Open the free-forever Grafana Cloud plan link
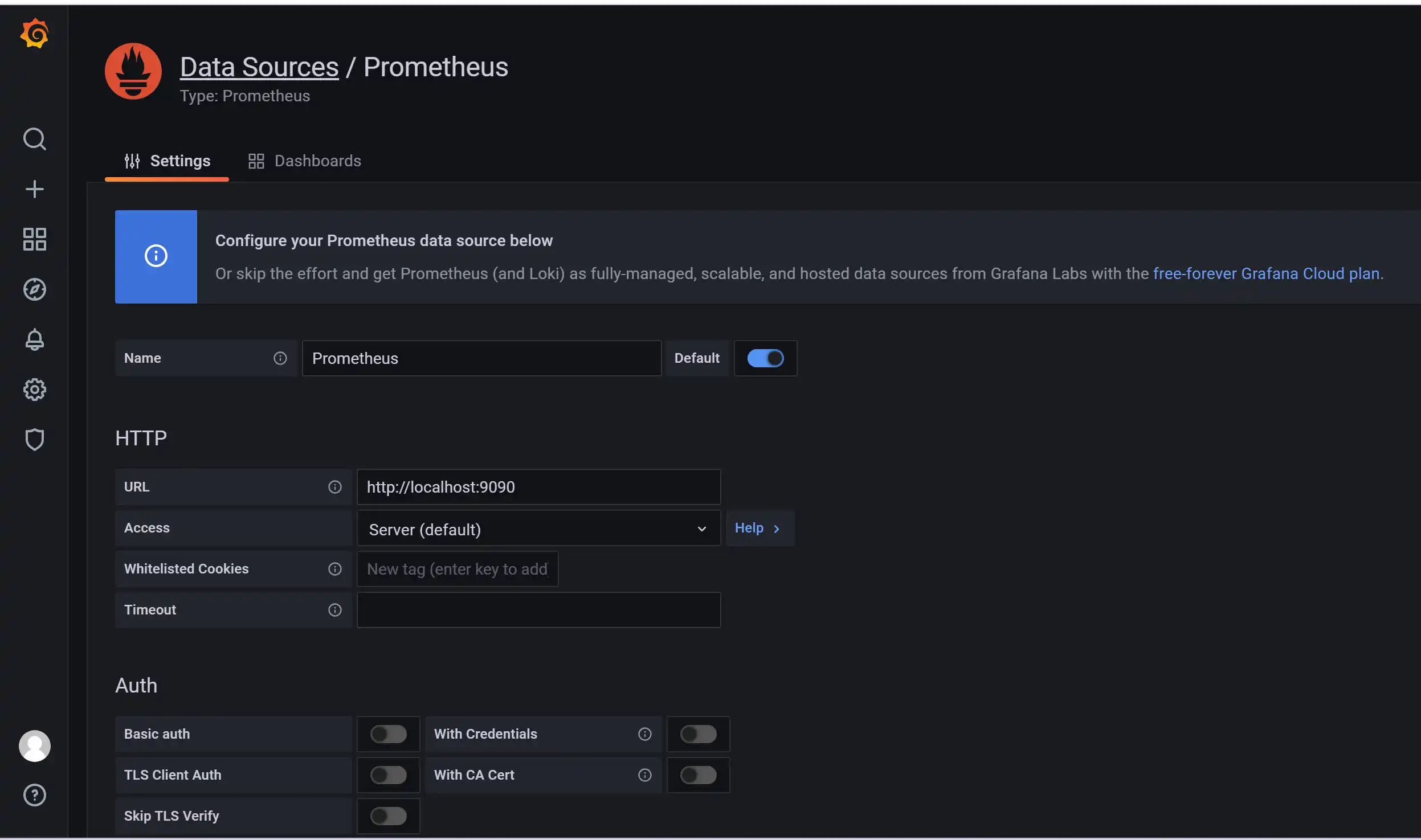This screenshot has width=1421, height=840. [1266, 274]
